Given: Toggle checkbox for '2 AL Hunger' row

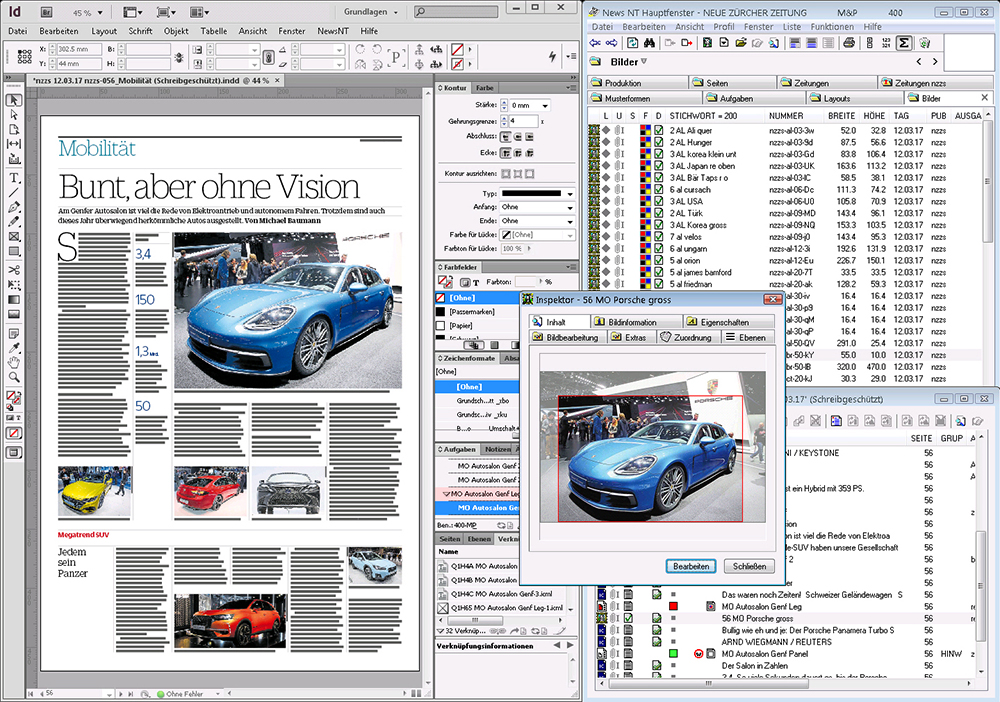Looking at the screenshot, I should click(659, 142).
